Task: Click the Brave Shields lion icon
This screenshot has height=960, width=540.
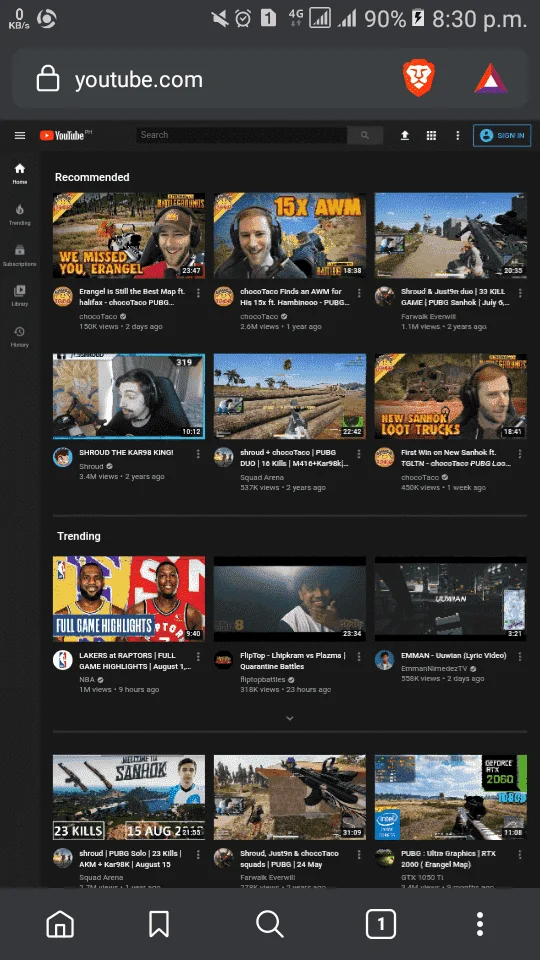Action: [x=419, y=78]
